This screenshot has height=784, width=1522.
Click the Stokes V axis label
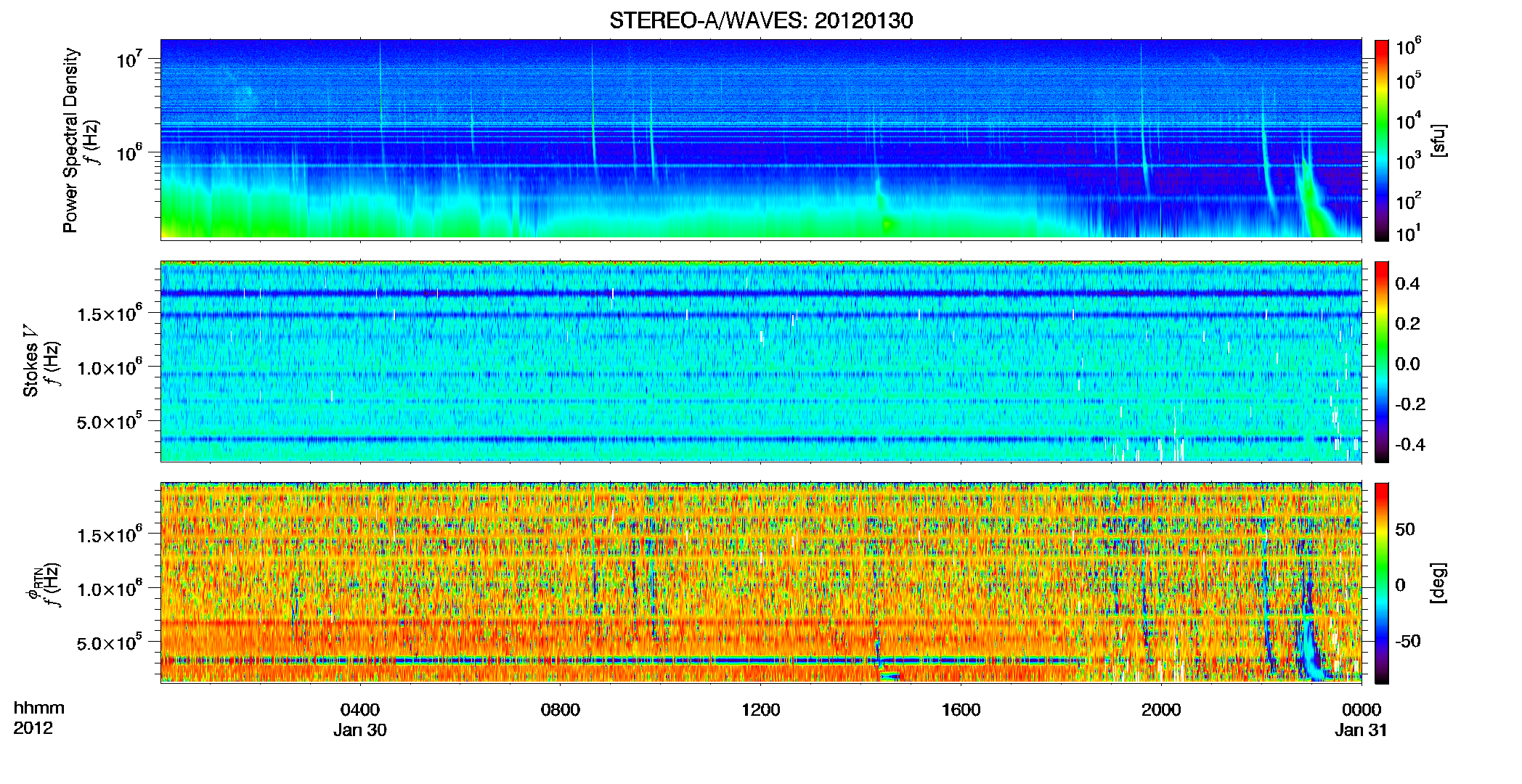click(x=31, y=361)
